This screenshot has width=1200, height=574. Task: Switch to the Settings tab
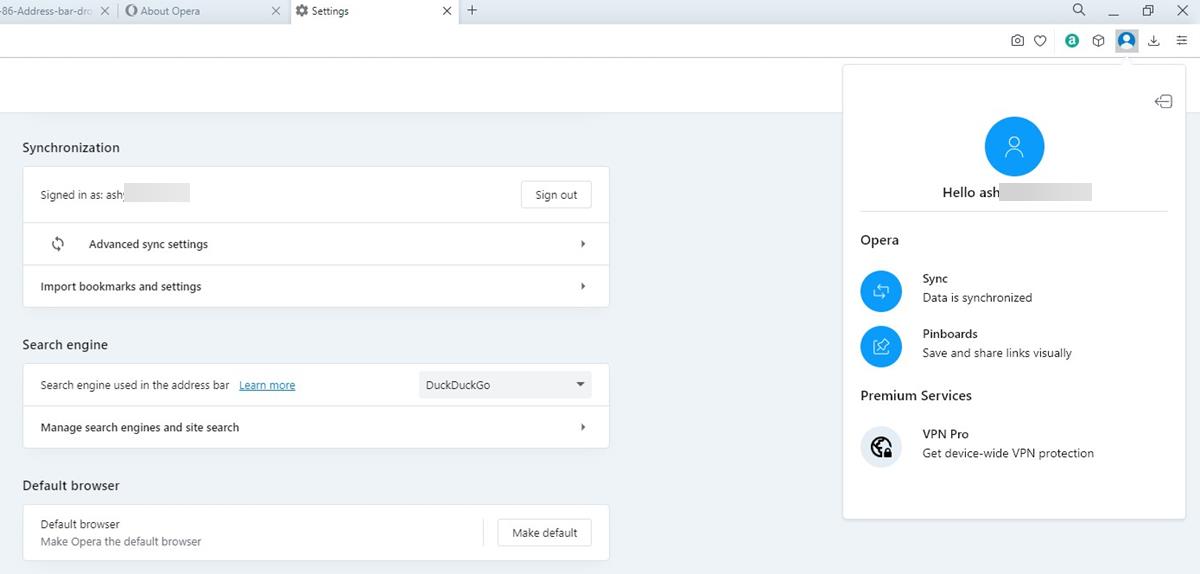point(374,11)
